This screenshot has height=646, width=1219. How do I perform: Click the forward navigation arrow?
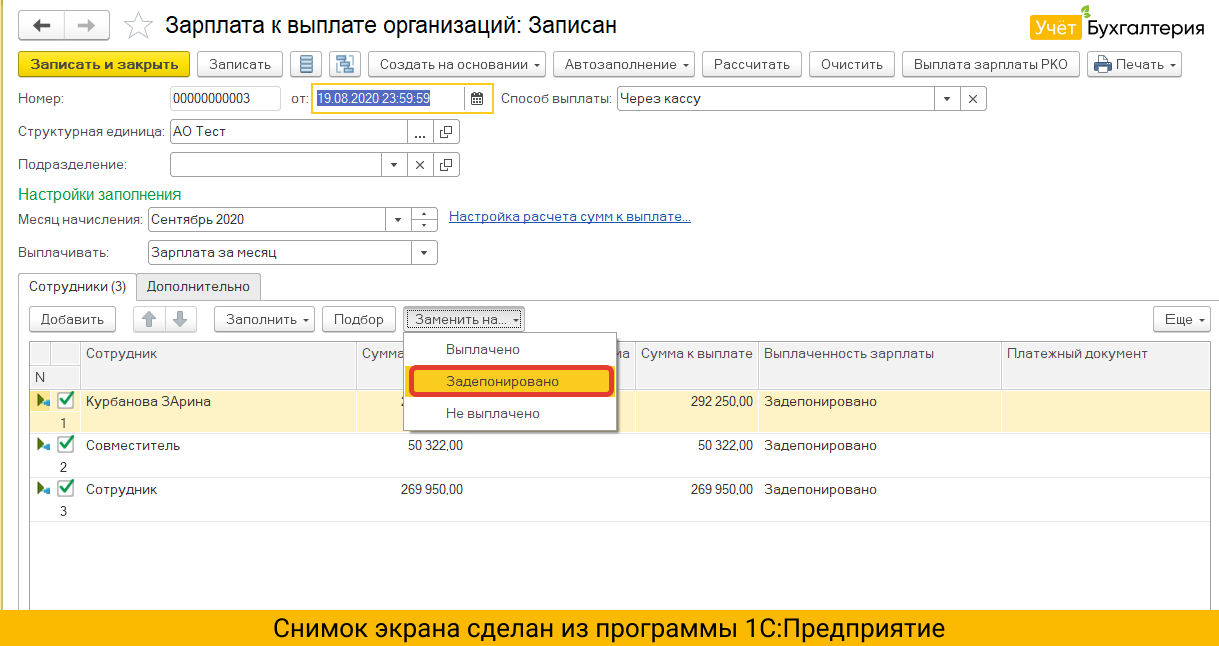click(87, 25)
